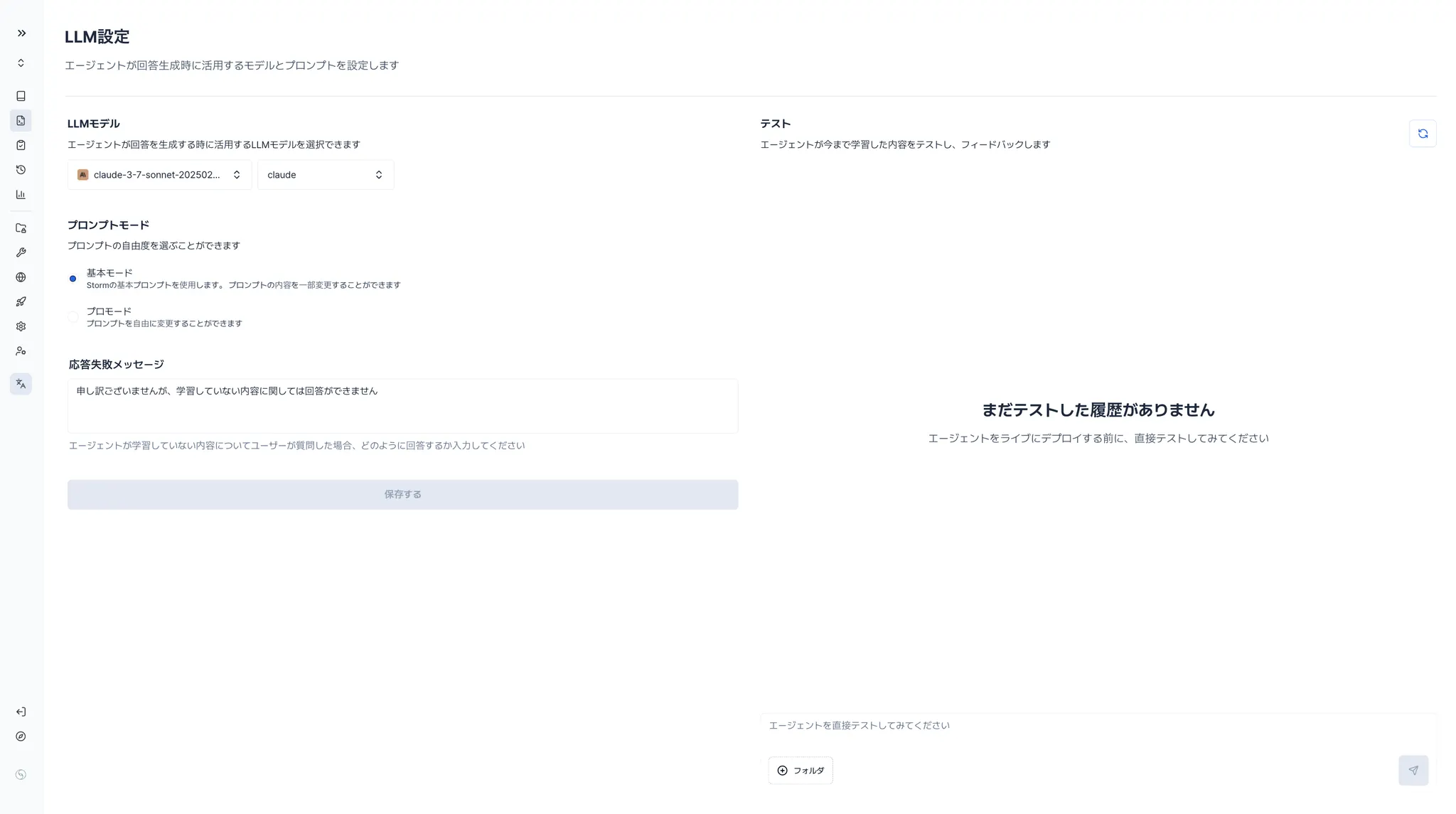Viewport: 1456px width, 814px height.
Task: Click the send paper-plane button
Action: pos(1413,771)
